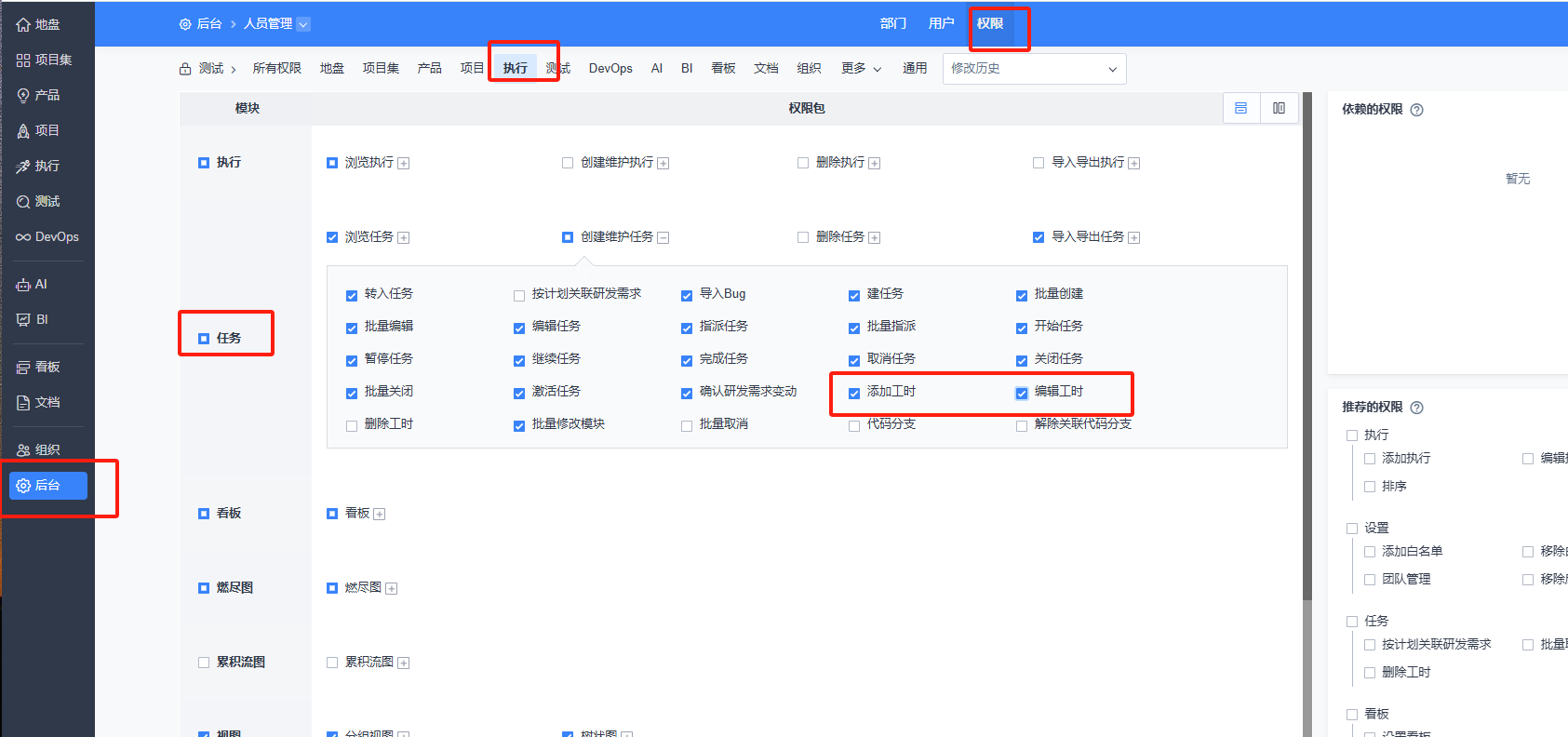Switch to column layout view icon

[x=1279, y=109]
